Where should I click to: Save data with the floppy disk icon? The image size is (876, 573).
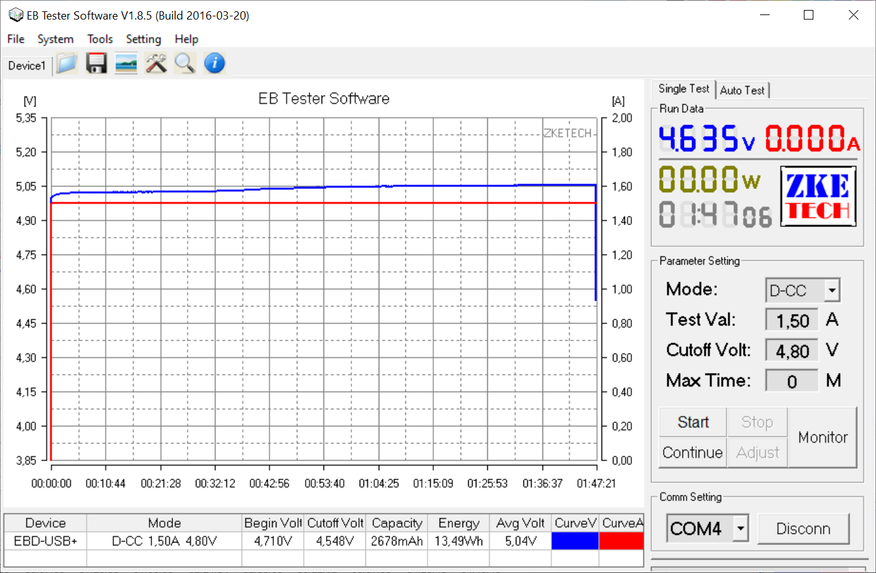tap(96, 64)
